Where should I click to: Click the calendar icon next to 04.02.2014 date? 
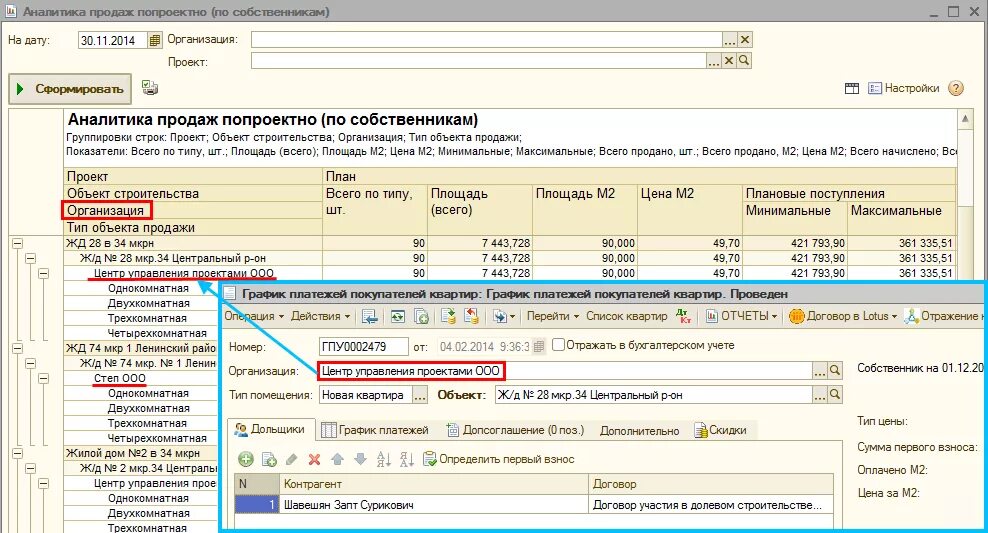click(539, 346)
